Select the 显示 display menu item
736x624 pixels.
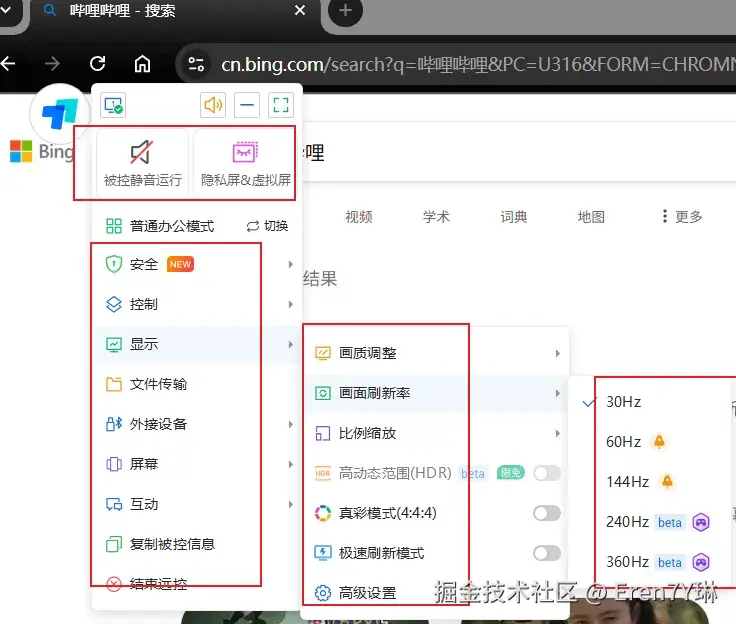[x=196, y=344]
